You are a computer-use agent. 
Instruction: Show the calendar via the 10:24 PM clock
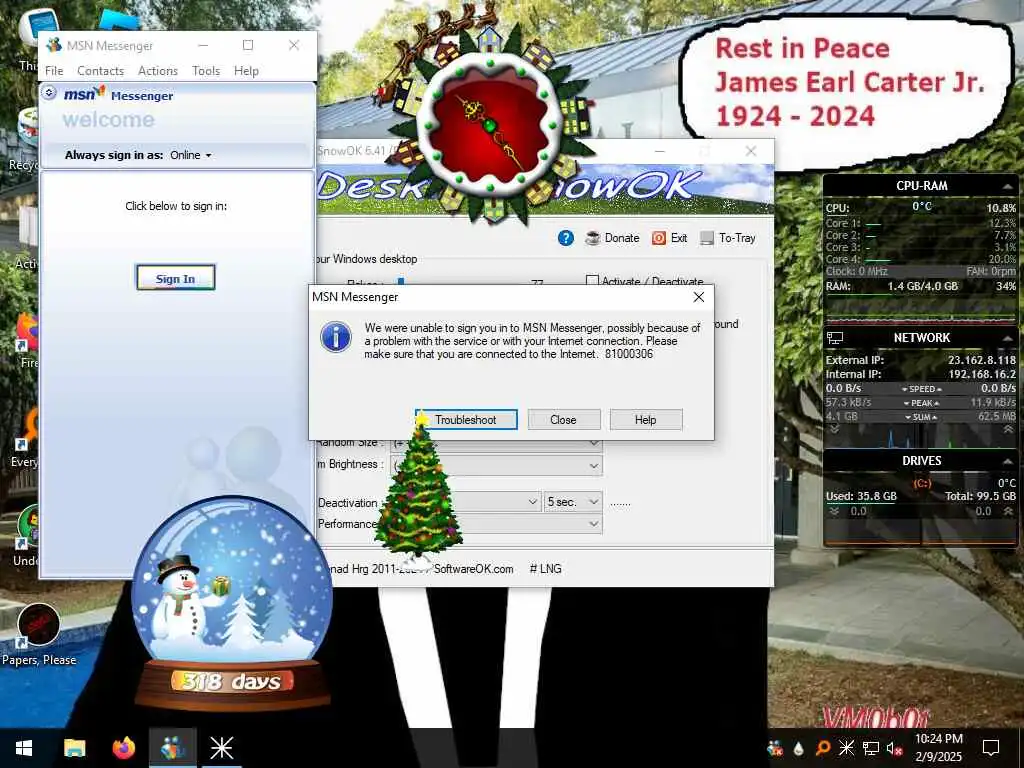coord(938,748)
